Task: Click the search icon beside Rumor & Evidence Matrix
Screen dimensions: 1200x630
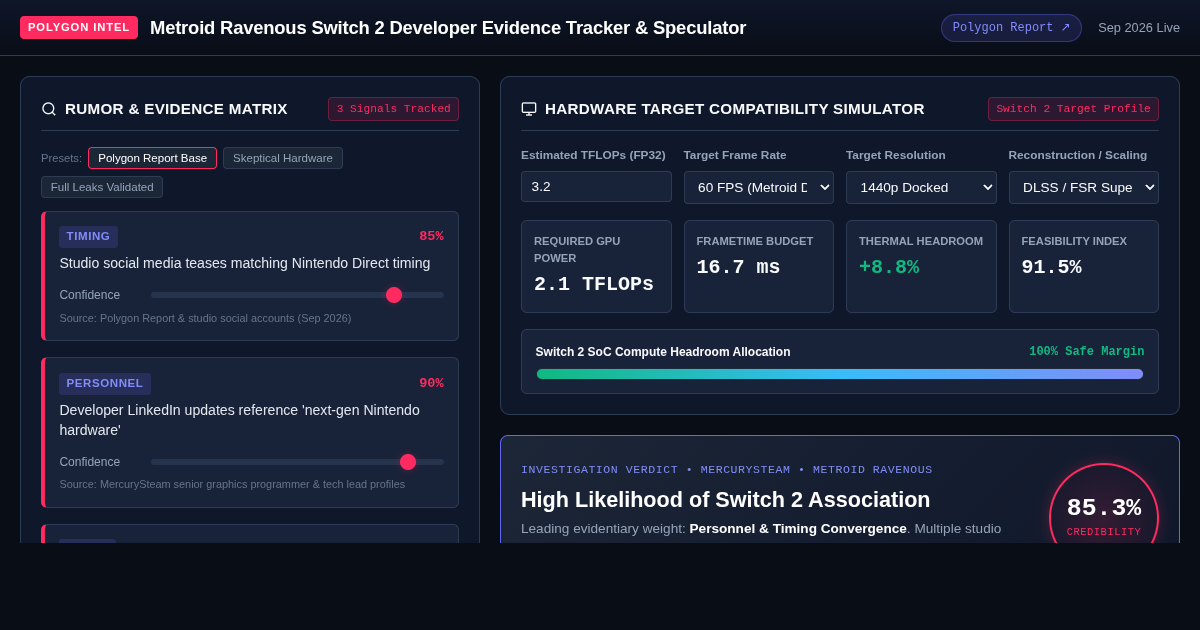Action: click(x=49, y=109)
